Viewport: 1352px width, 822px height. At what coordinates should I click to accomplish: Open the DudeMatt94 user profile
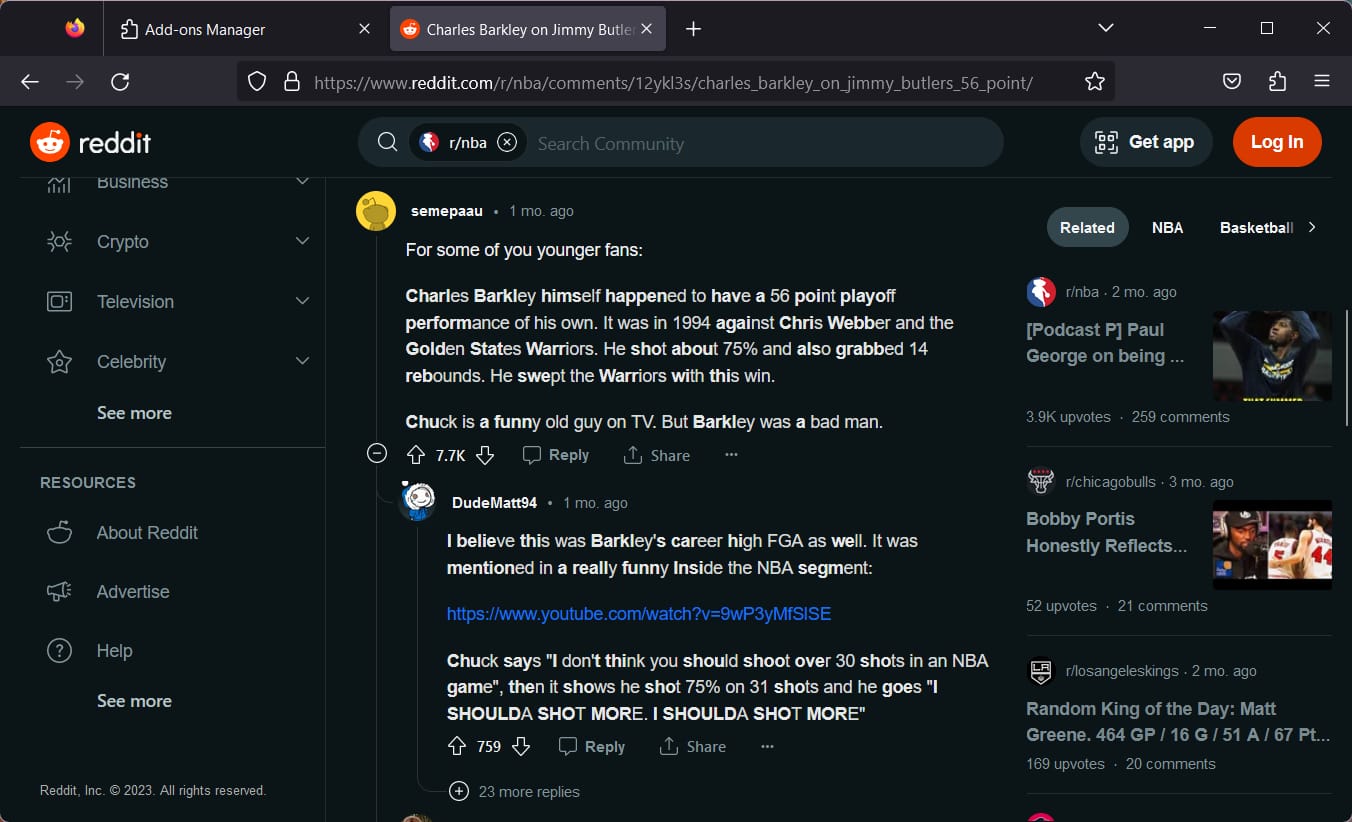pyautogui.click(x=494, y=503)
